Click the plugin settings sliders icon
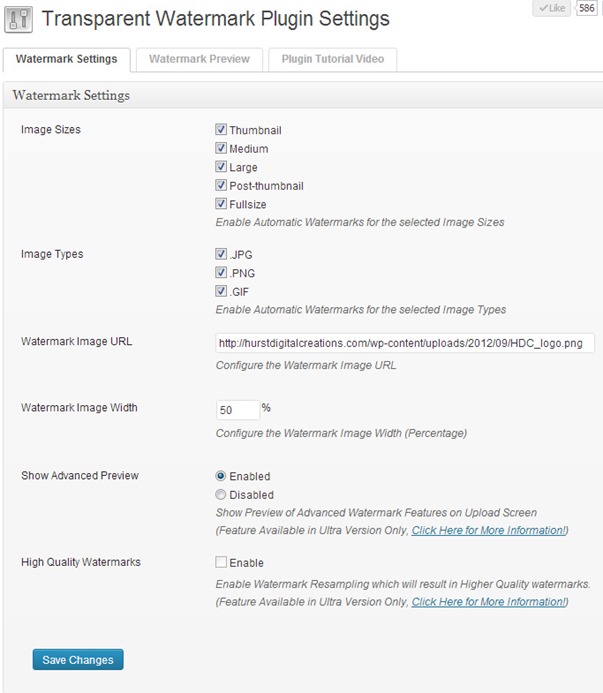 (x=18, y=19)
